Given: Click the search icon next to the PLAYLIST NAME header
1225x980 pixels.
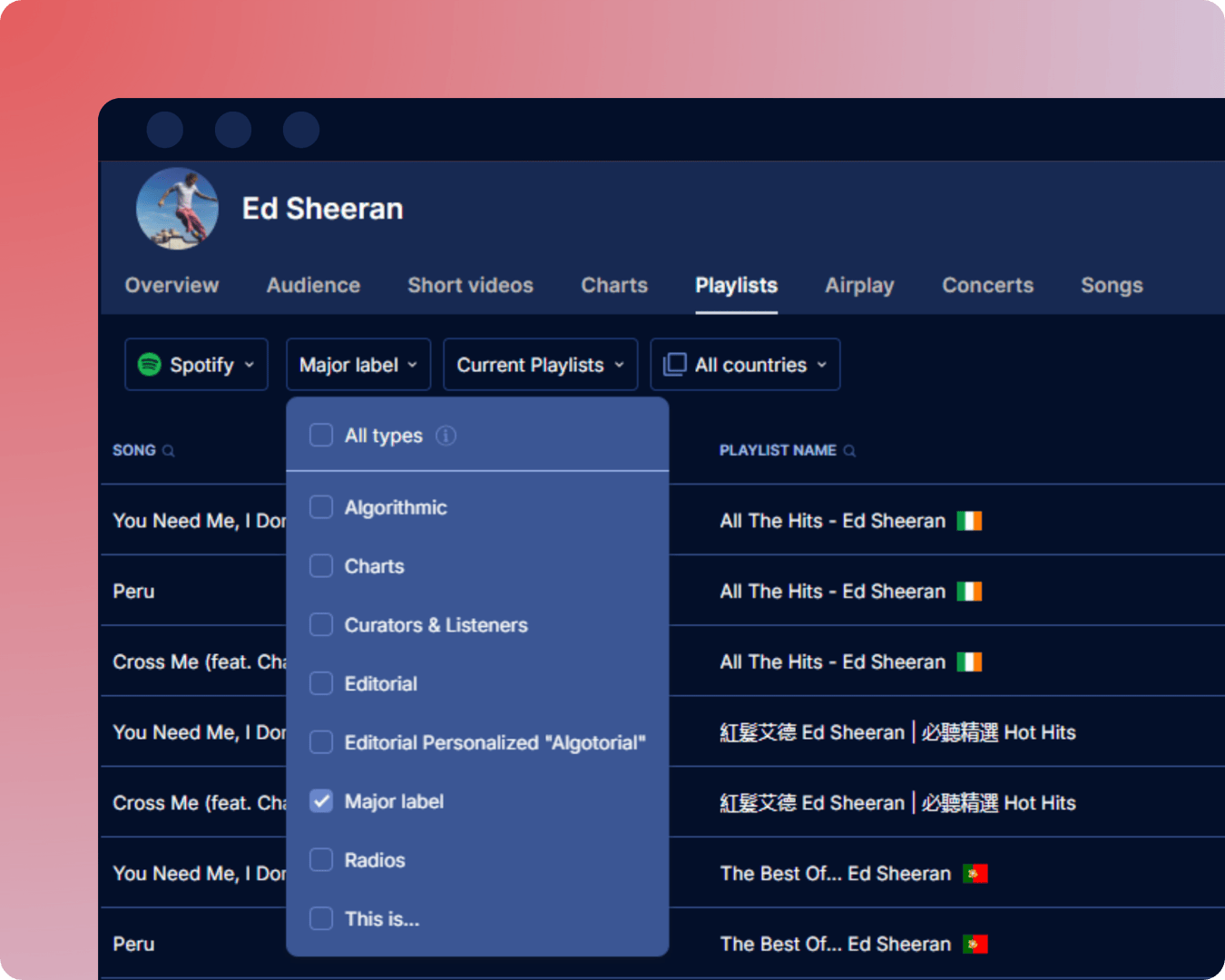Looking at the screenshot, I should 849,451.
